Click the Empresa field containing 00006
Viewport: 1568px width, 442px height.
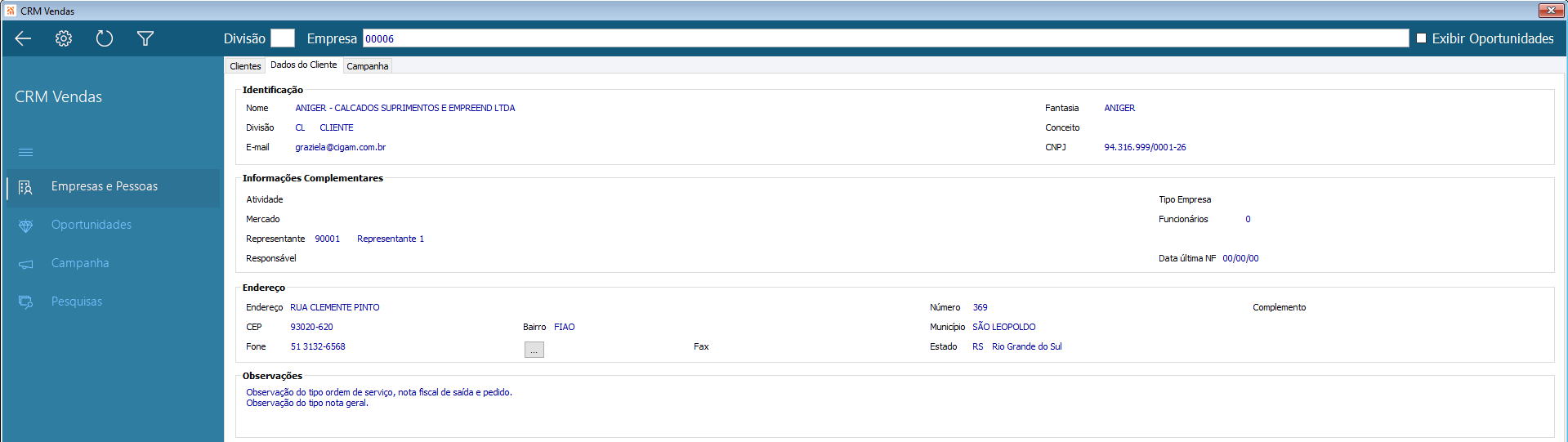[886, 38]
